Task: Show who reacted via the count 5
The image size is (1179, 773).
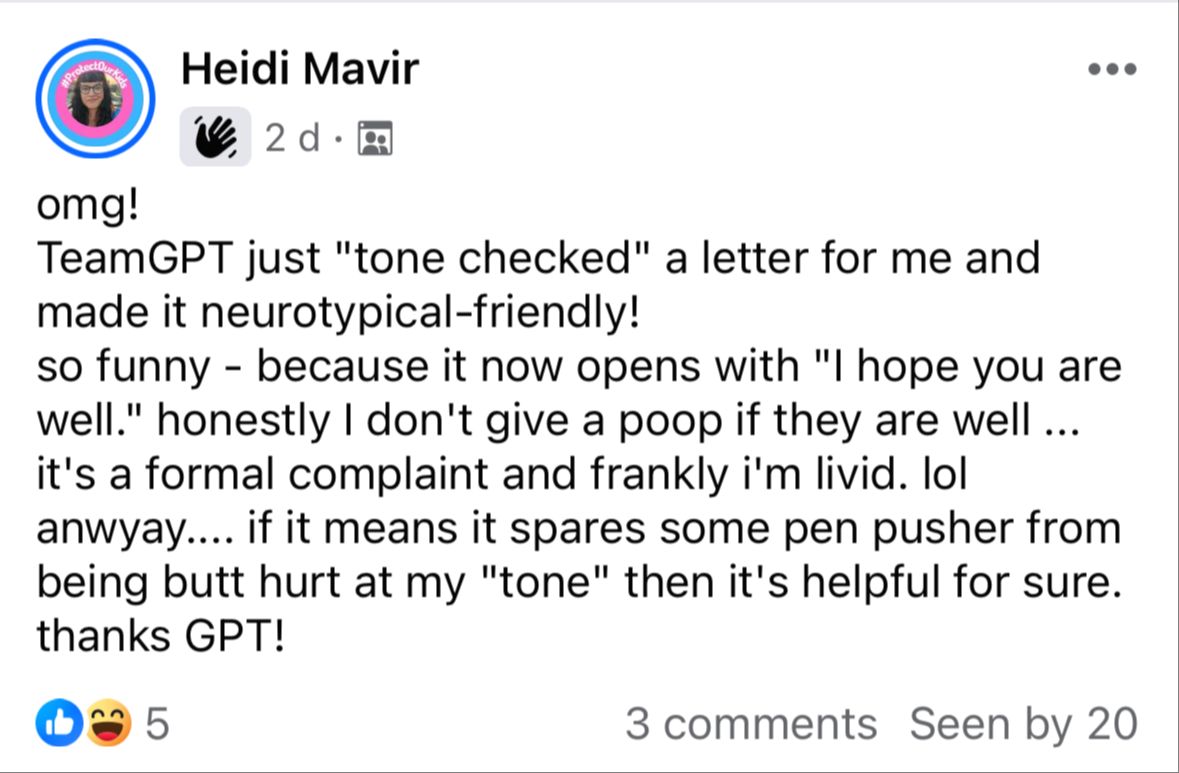Action: (x=157, y=723)
